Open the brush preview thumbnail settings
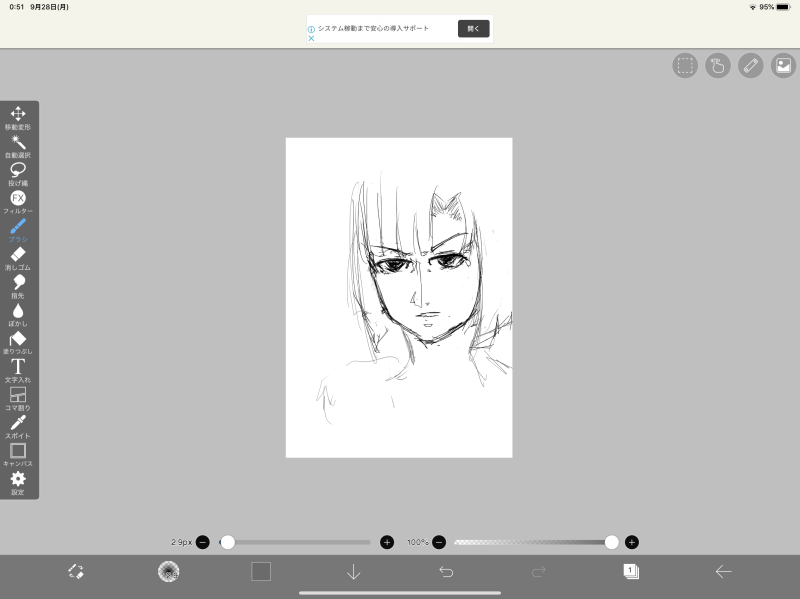Screen dimensions: 800x599 pos(168,571)
